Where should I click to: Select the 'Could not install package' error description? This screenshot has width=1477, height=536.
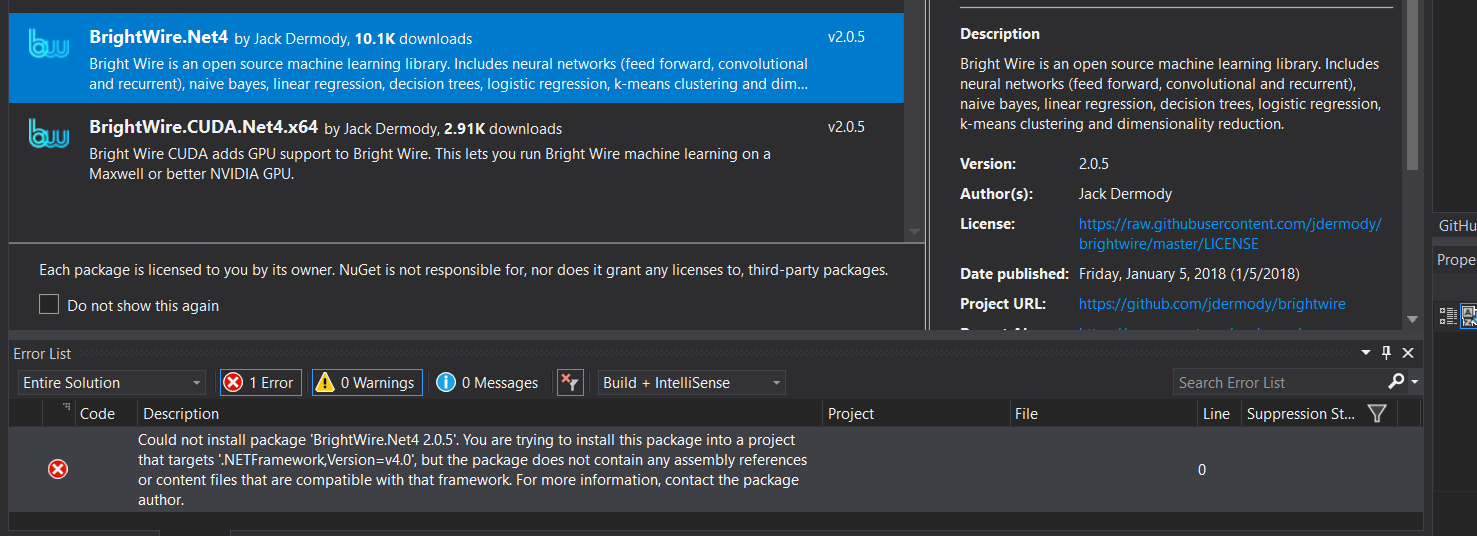coord(472,470)
